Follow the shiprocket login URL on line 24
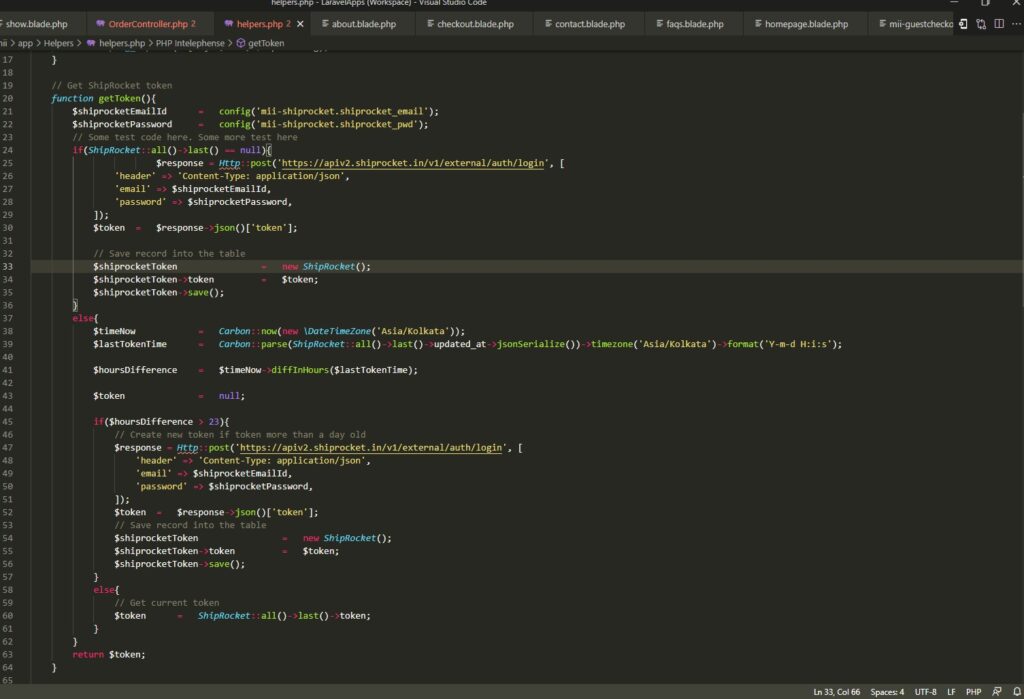 pyautogui.click(x=415, y=163)
